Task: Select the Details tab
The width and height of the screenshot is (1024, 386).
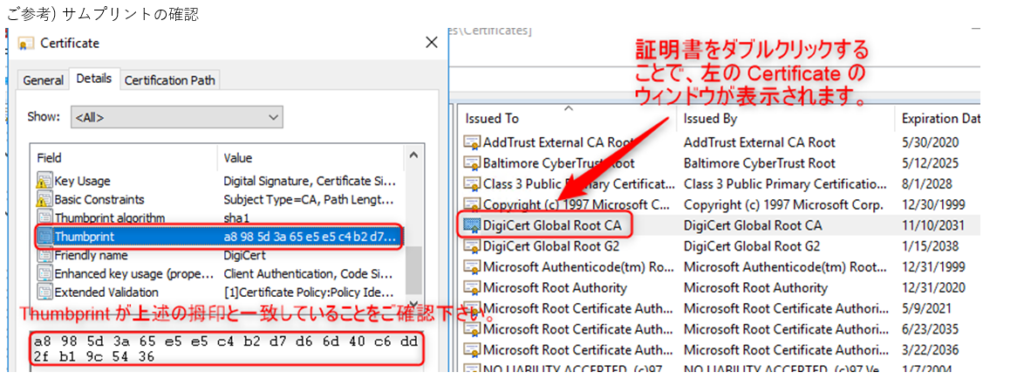Action: pos(94,79)
